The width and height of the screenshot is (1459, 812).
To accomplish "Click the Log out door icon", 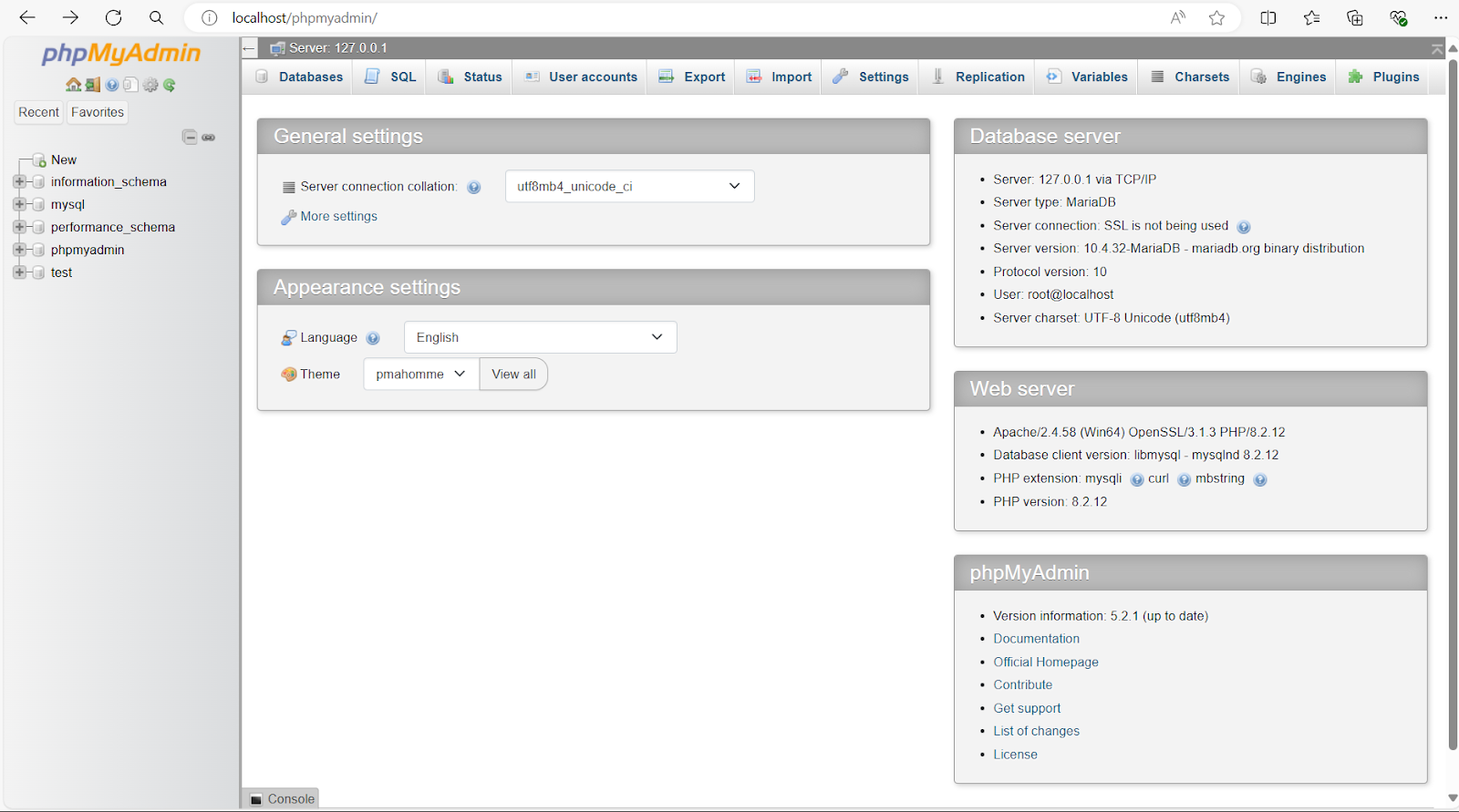I will [x=93, y=85].
